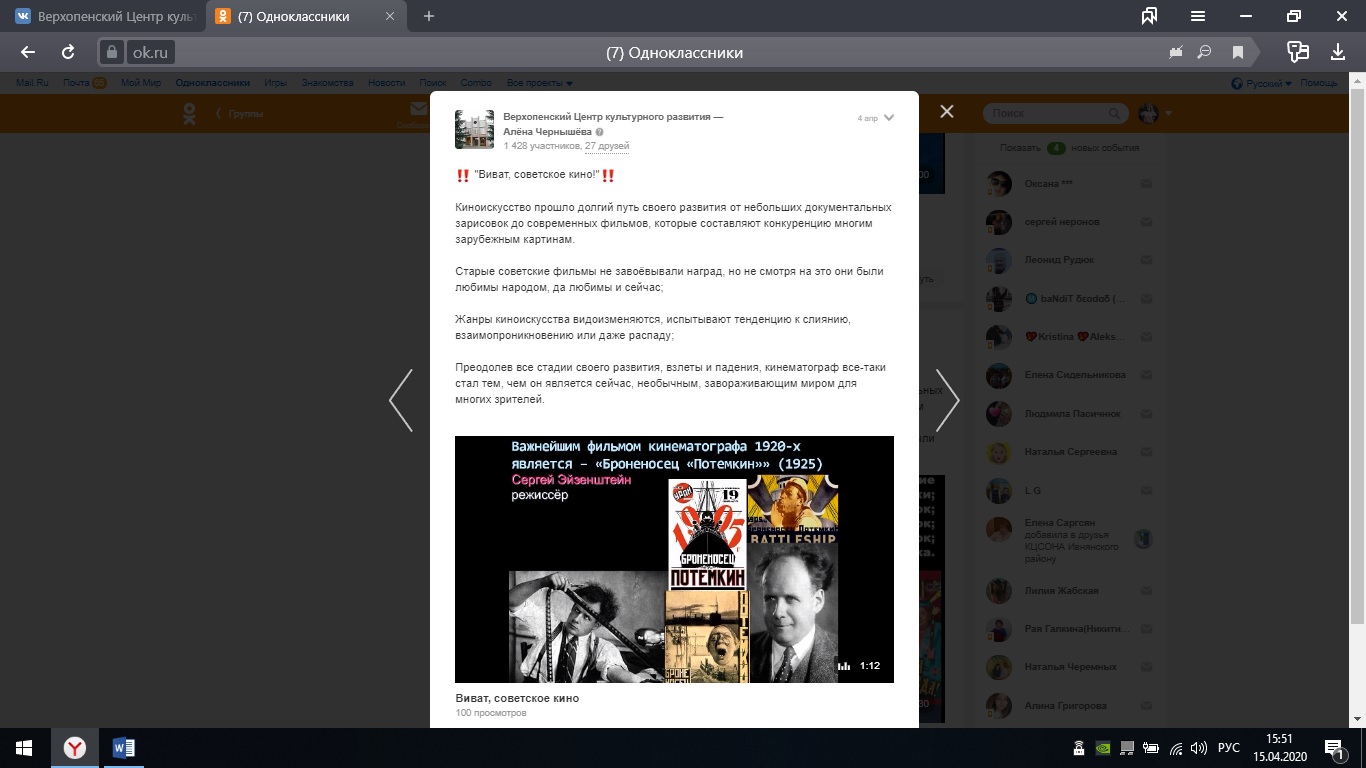Viewport: 1366px width, 768px height.
Task: Open the browser downloads icon
Action: point(1338,52)
